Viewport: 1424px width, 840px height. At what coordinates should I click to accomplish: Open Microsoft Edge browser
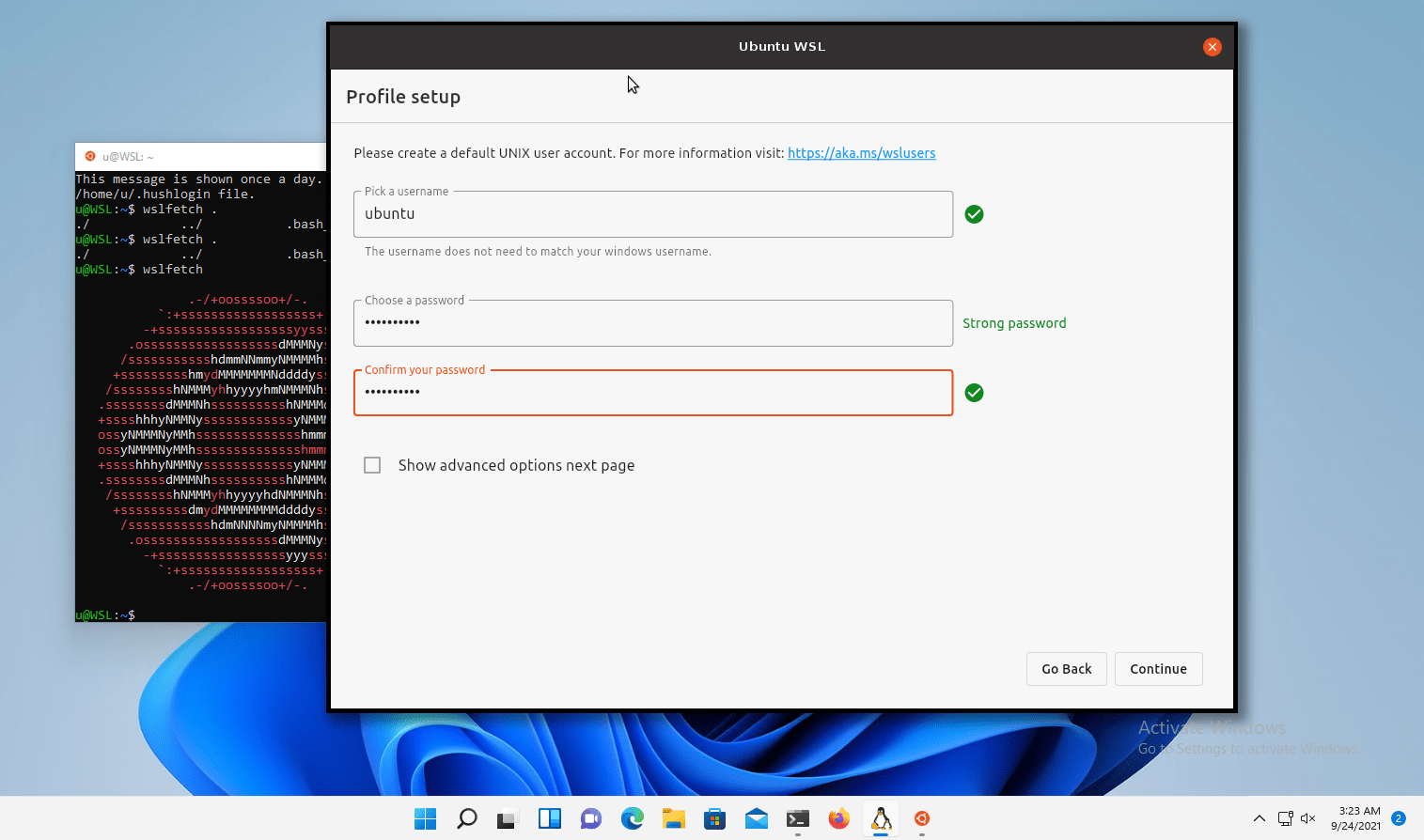tap(632, 818)
